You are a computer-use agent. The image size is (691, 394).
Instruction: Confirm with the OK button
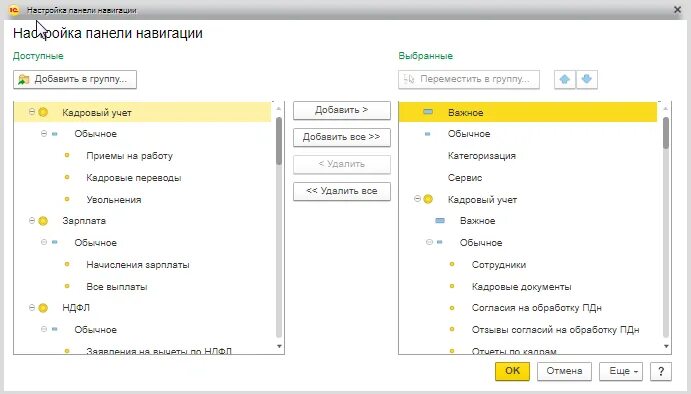click(x=512, y=371)
